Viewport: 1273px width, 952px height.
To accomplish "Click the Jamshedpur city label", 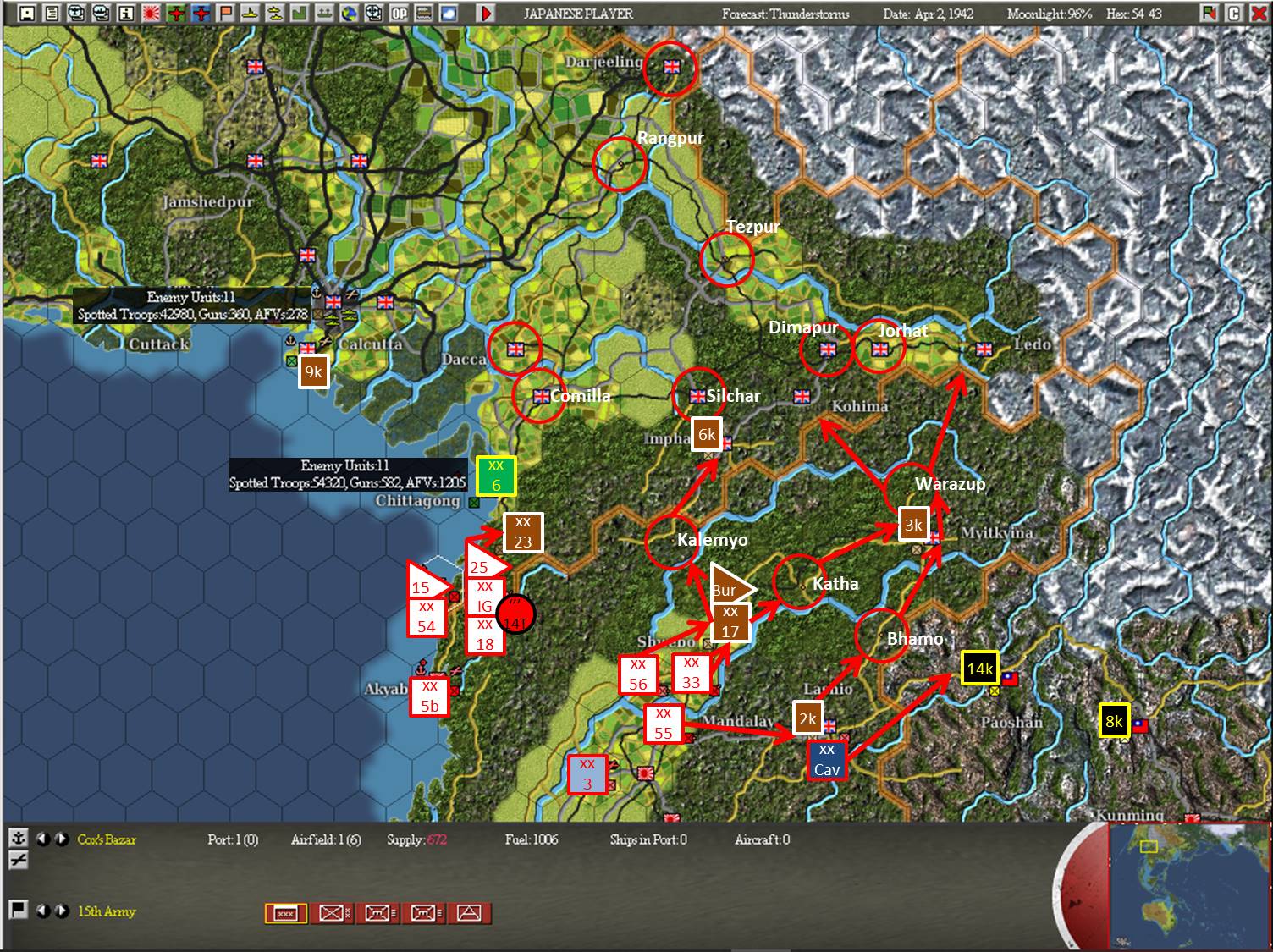I will (207, 202).
